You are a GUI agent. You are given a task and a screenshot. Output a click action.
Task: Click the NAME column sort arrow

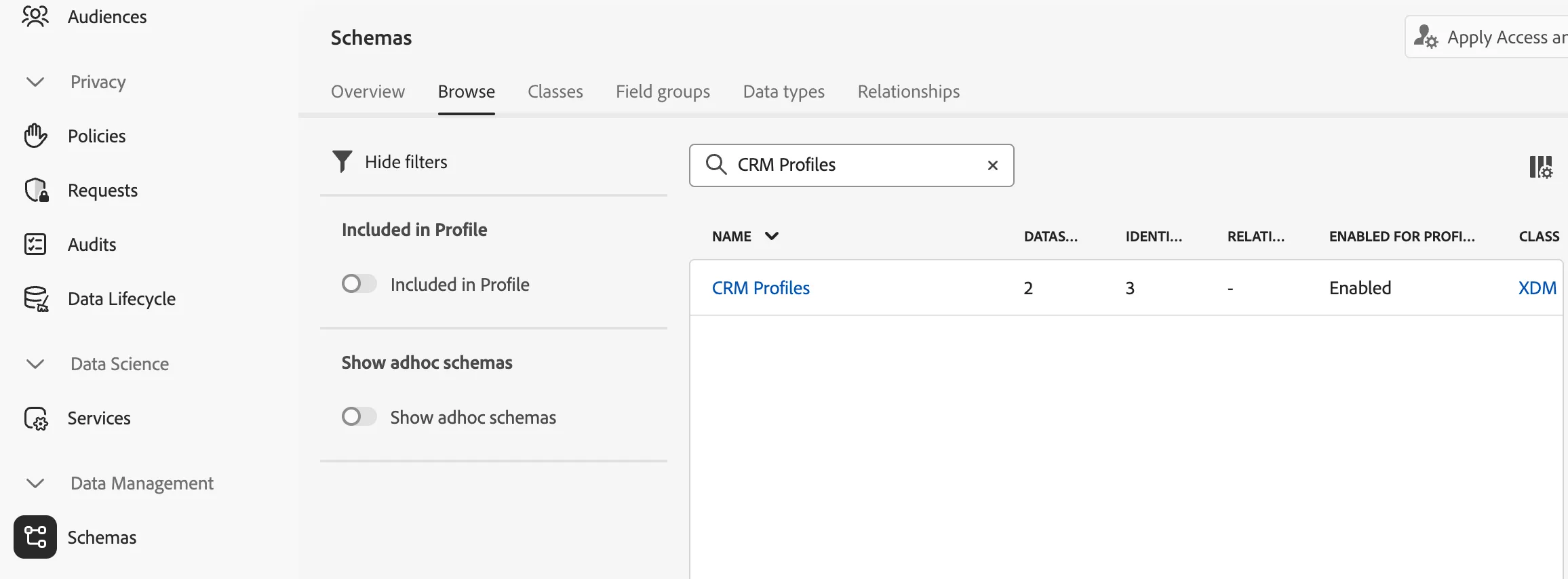772,236
